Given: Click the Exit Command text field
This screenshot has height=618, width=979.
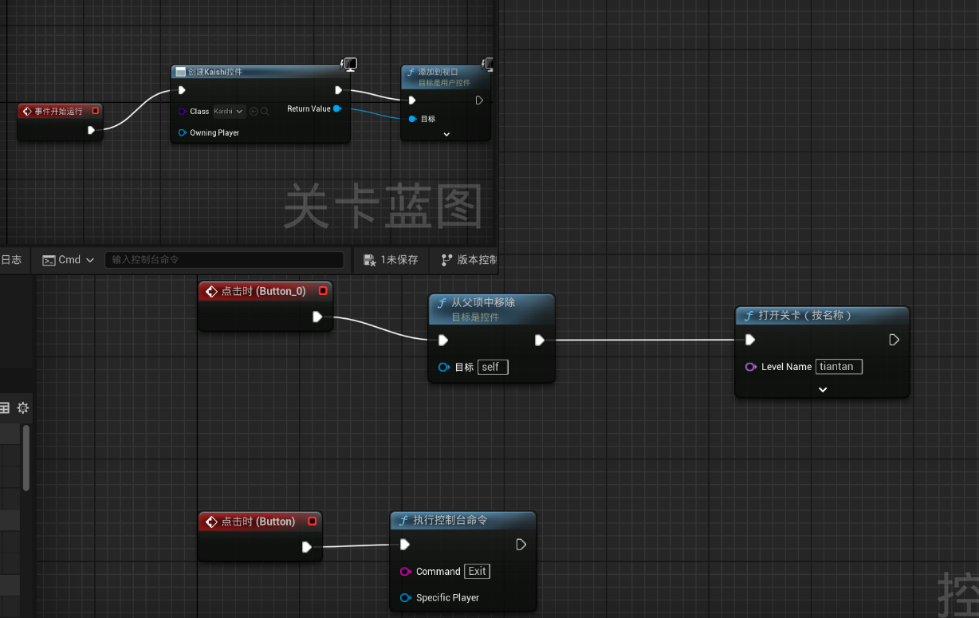Looking at the screenshot, I should pyautogui.click(x=477, y=571).
